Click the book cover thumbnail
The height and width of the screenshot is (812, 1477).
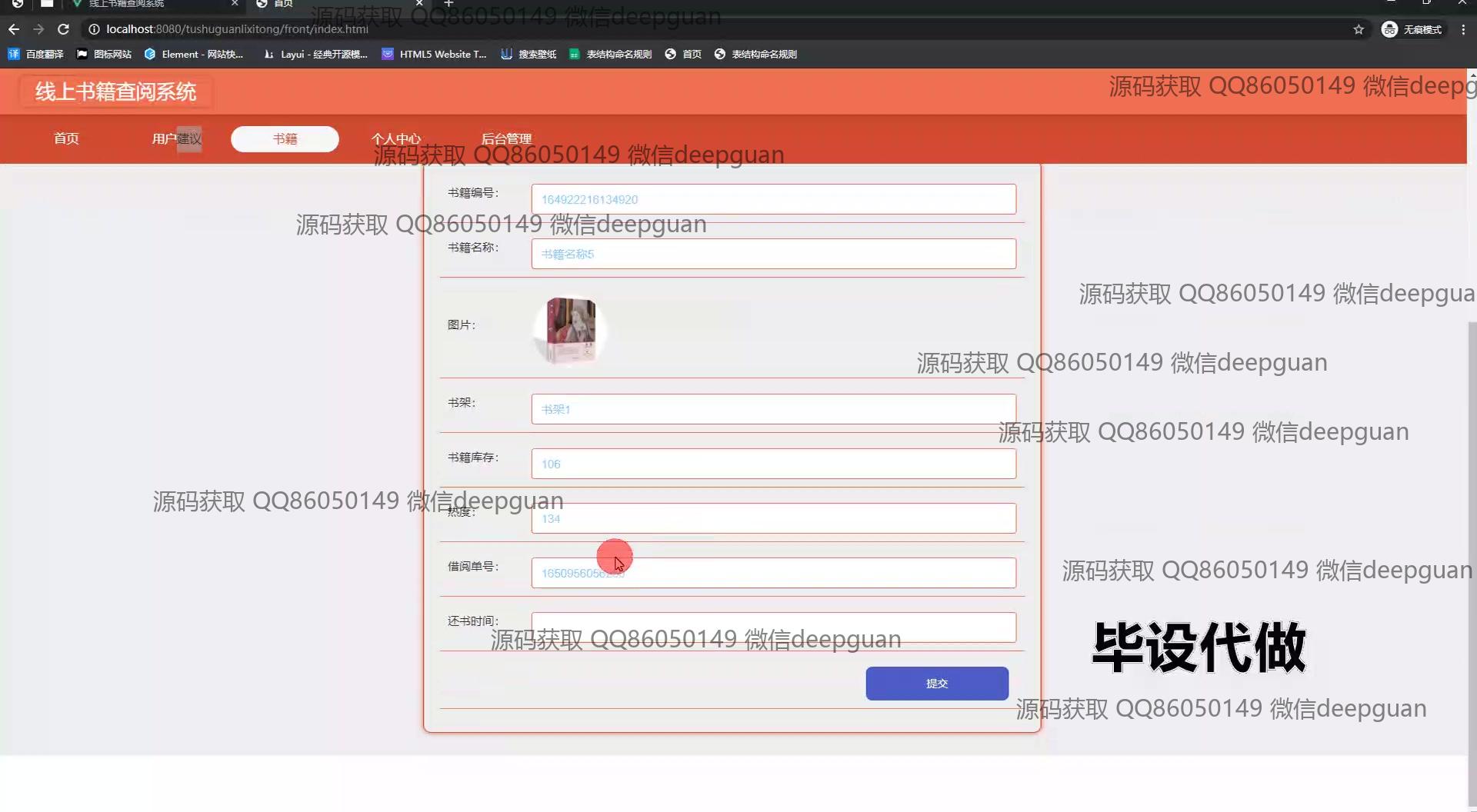570,331
